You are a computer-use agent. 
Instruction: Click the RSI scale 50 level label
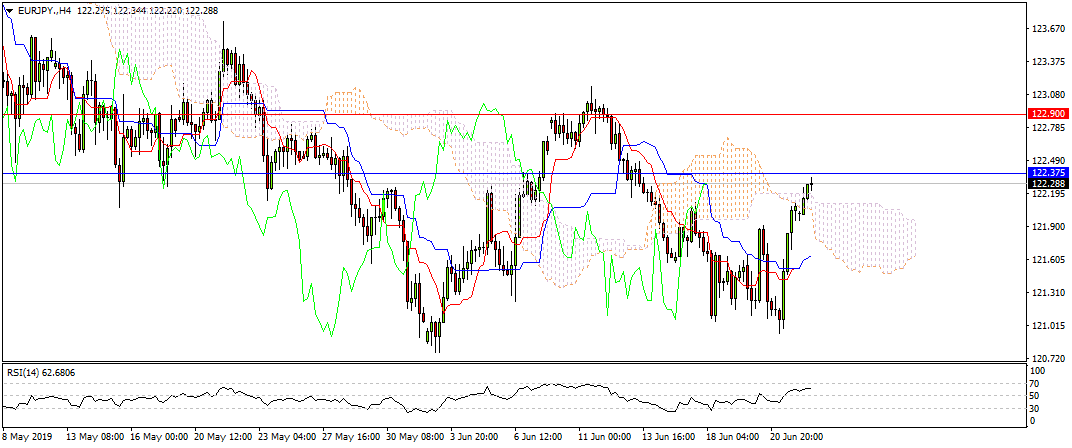1035,396
